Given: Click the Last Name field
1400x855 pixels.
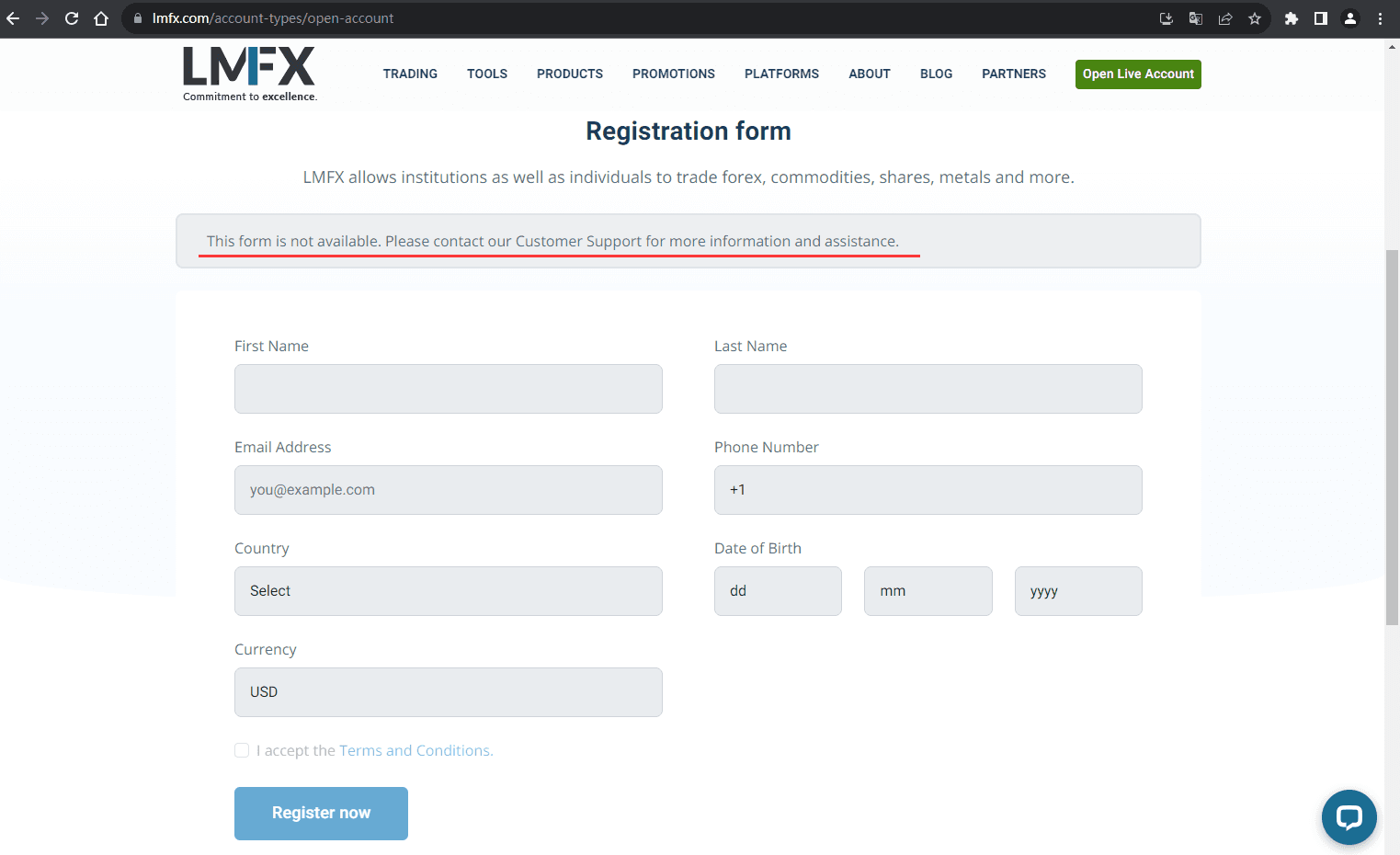Looking at the screenshot, I should click(928, 389).
